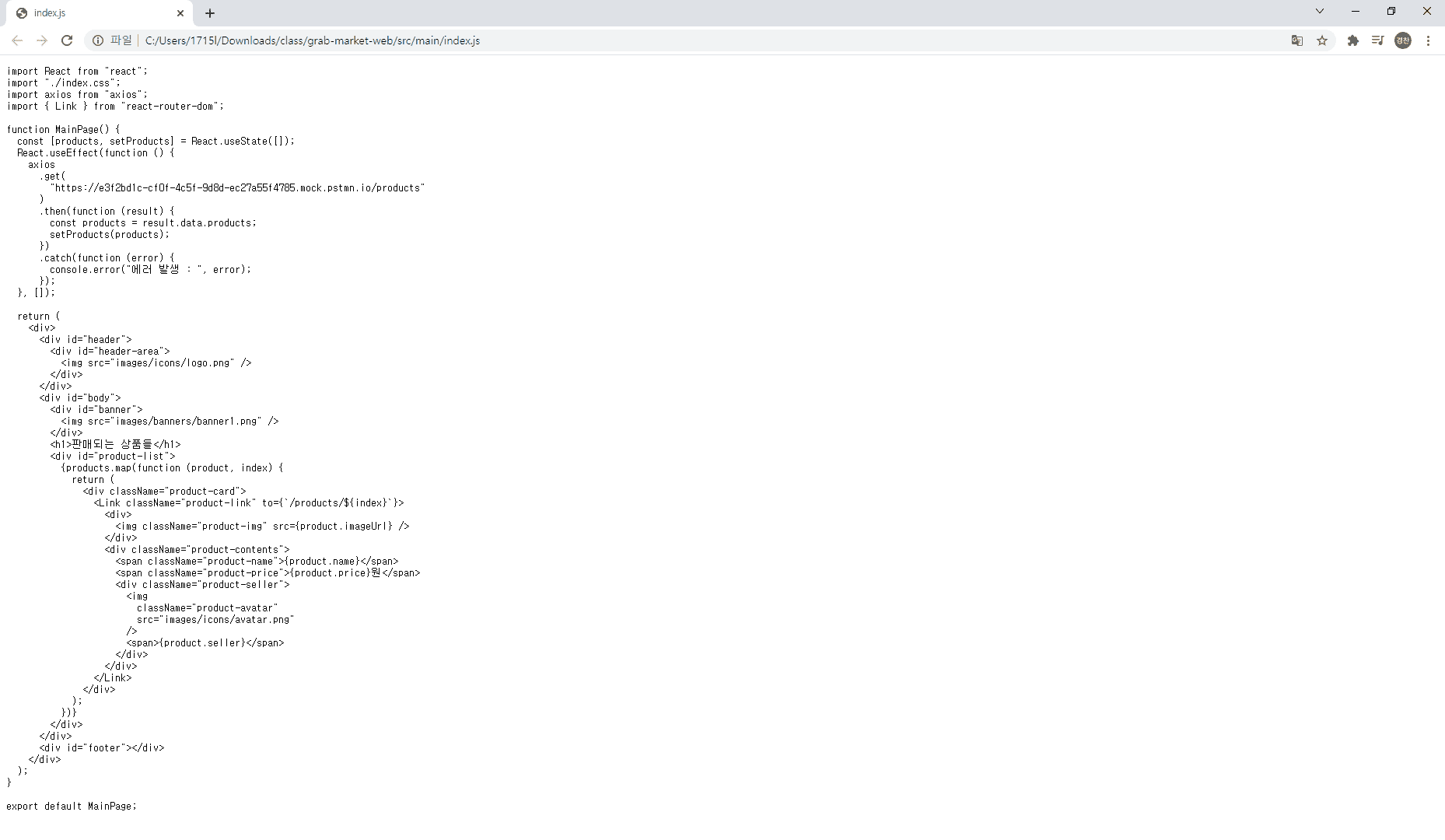Screen dimensions: 1445x840
Task: Click the 'export default MainPage;' line
Action: click(72, 806)
